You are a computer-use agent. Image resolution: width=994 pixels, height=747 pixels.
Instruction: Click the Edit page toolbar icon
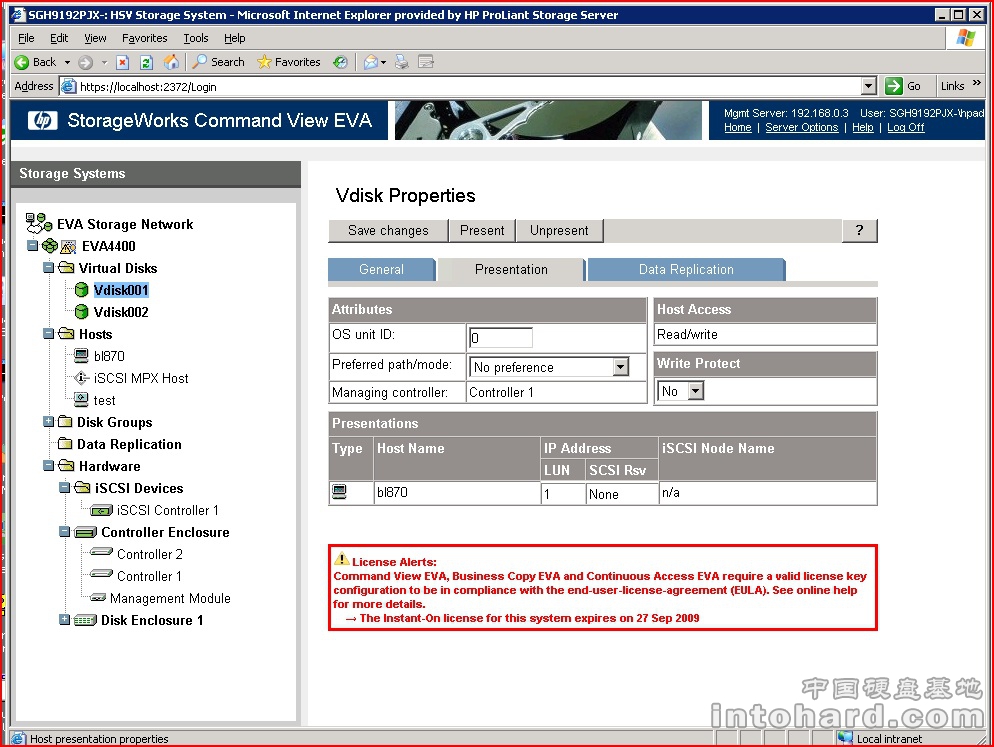(x=426, y=62)
